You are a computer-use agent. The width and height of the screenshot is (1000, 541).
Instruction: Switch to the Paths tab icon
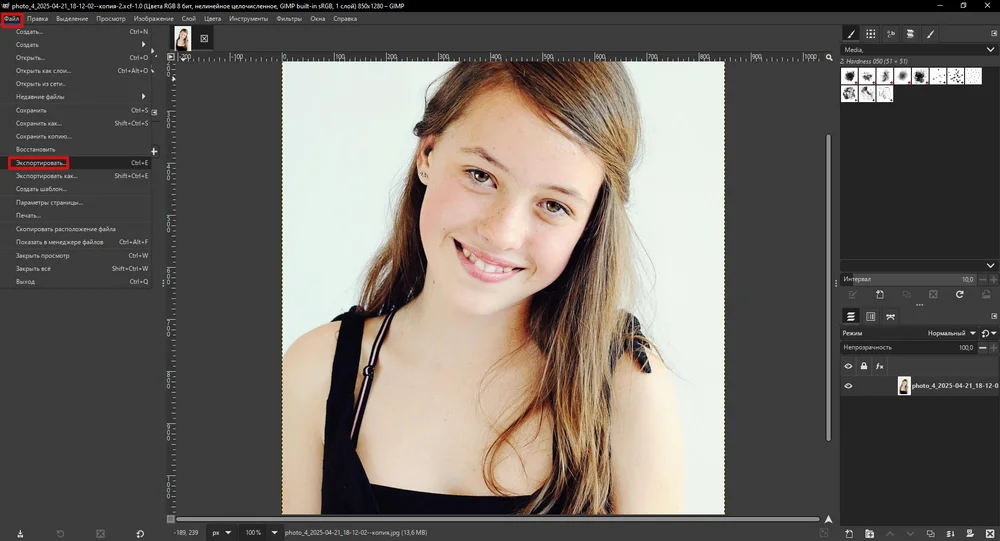(890, 316)
